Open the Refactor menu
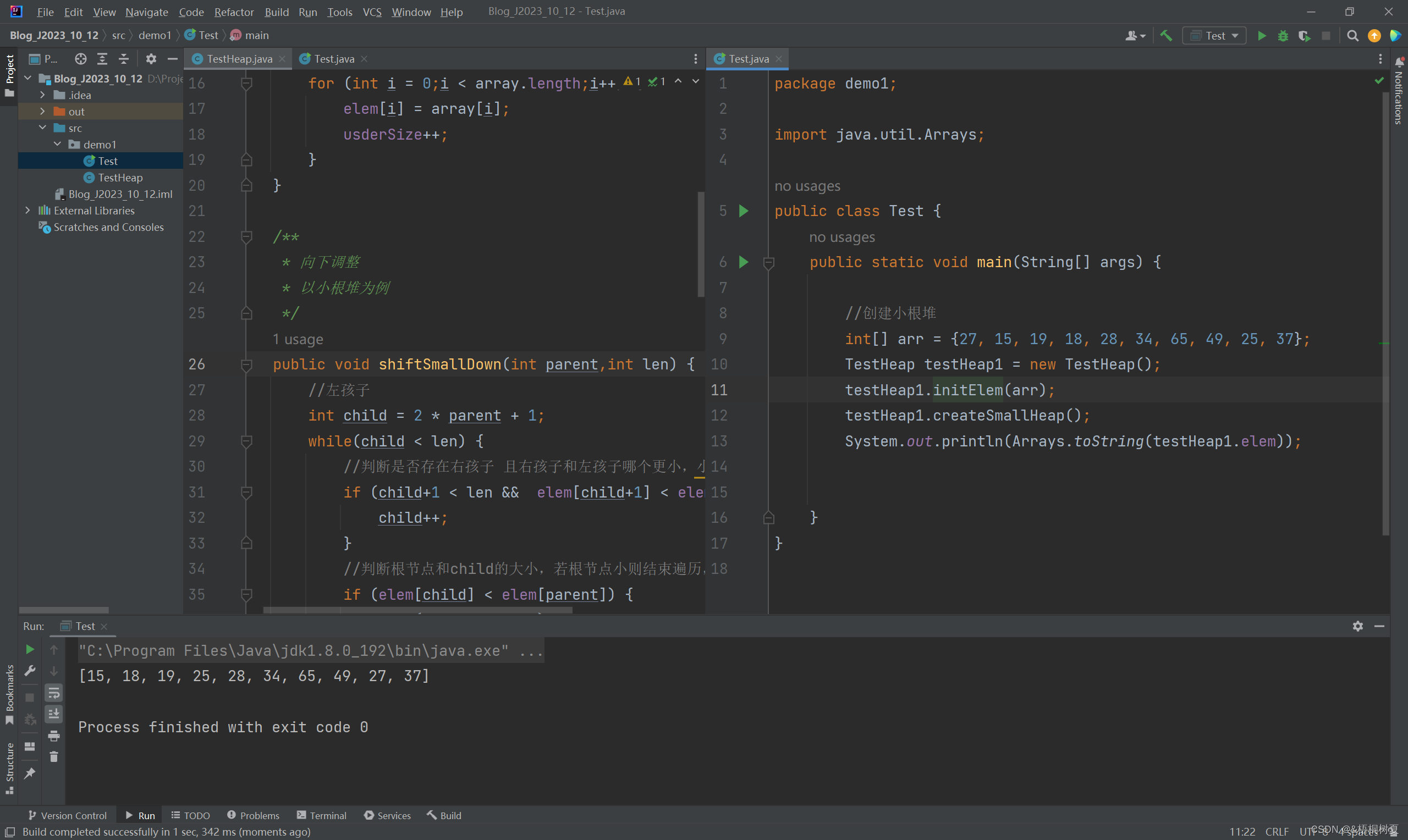The width and height of the screenshot is (1408, 840). [233, 12]
